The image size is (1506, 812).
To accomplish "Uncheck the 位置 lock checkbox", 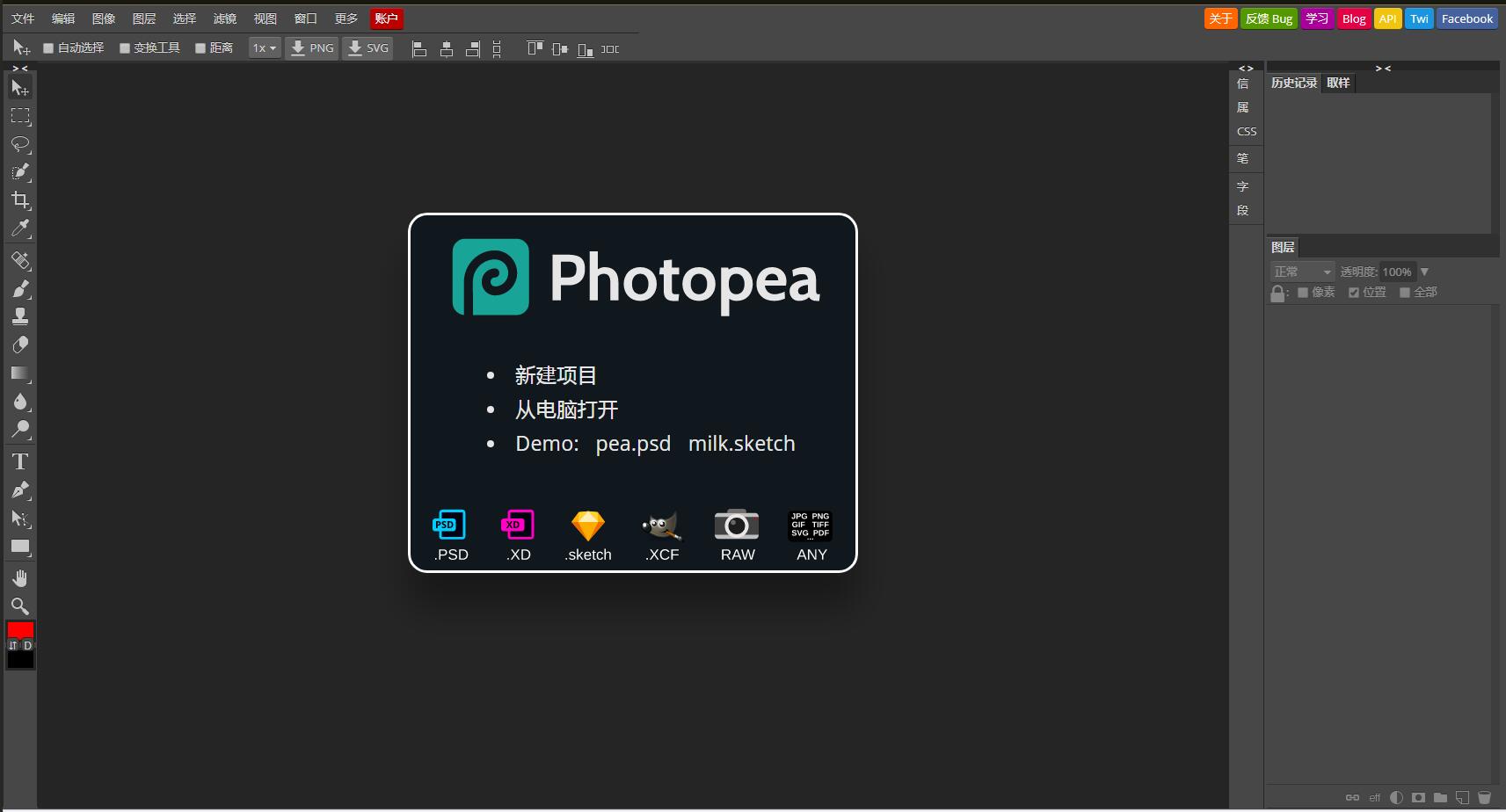I will point(1354,293).
